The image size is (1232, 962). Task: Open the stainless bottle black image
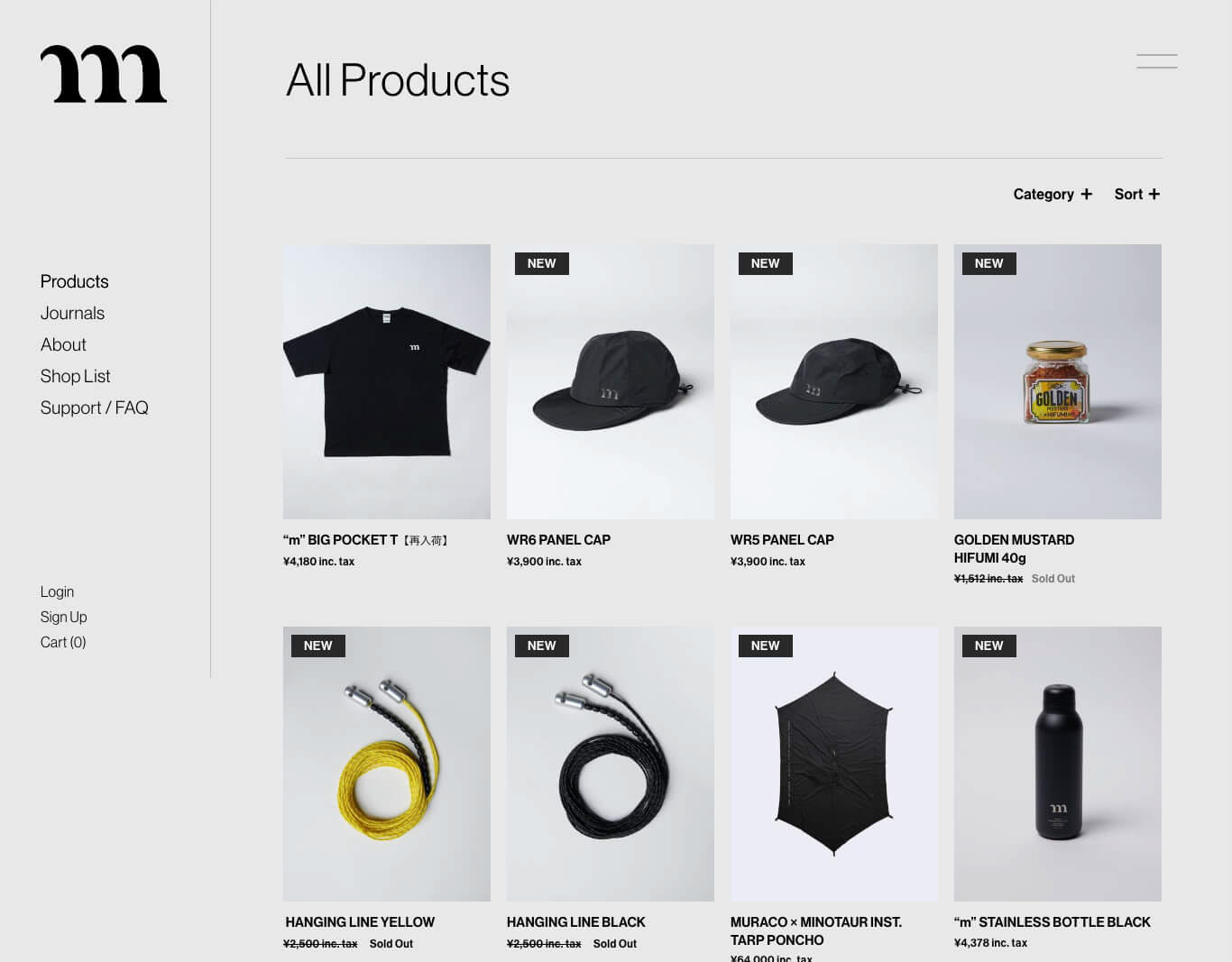(1058, 764)
